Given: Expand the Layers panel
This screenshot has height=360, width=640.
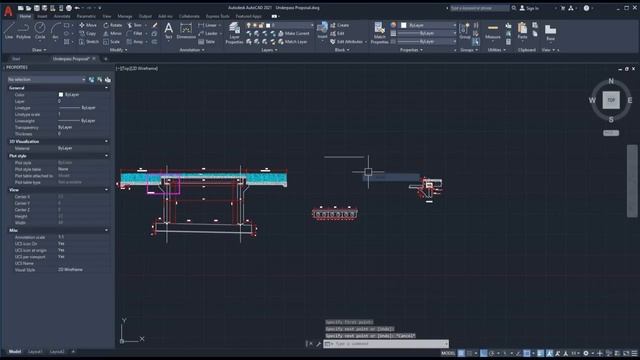Looking at the screenshot, I should coord(269,50).
